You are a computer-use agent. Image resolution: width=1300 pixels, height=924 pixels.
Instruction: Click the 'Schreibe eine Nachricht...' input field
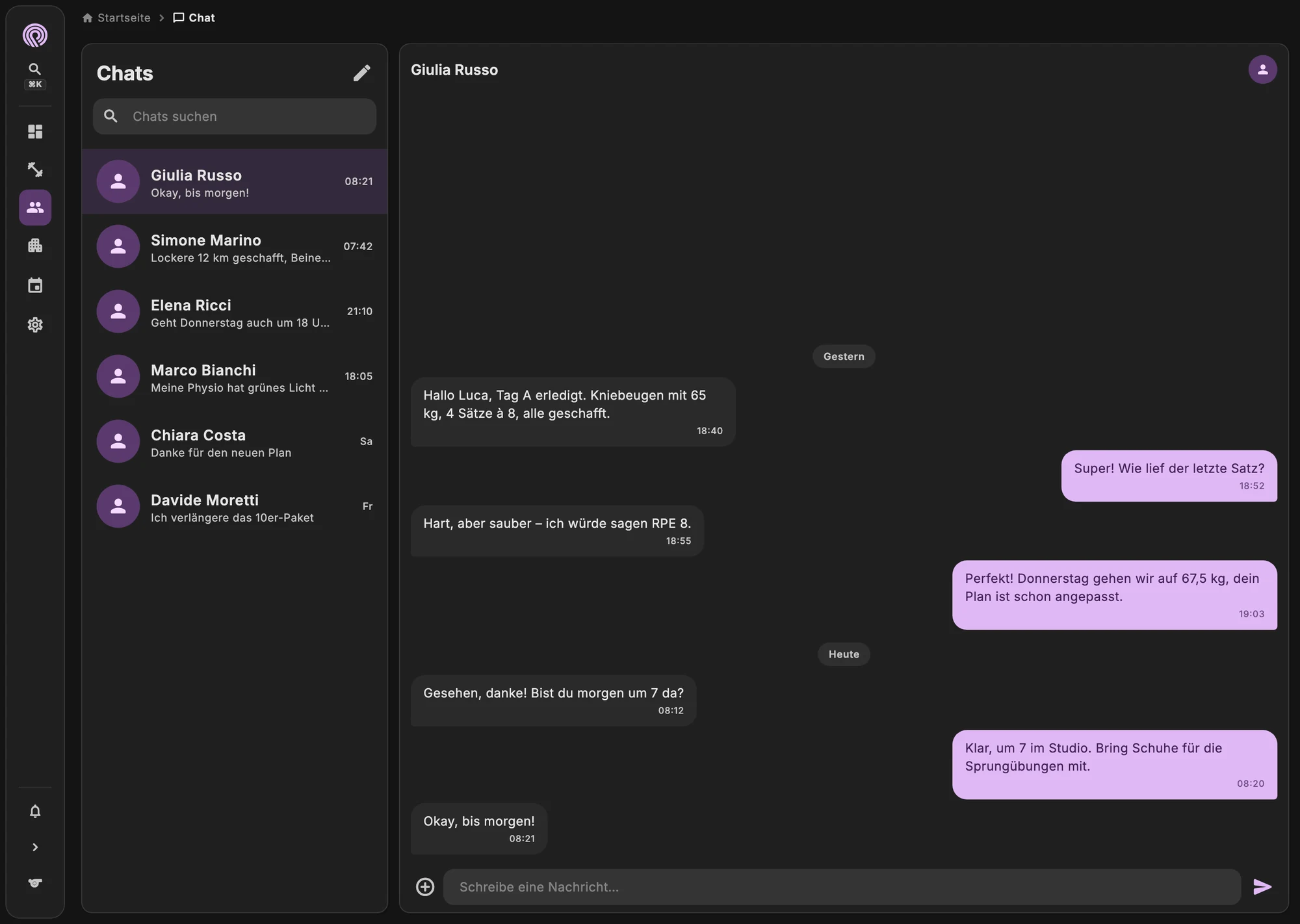click(x=842, y=887)
